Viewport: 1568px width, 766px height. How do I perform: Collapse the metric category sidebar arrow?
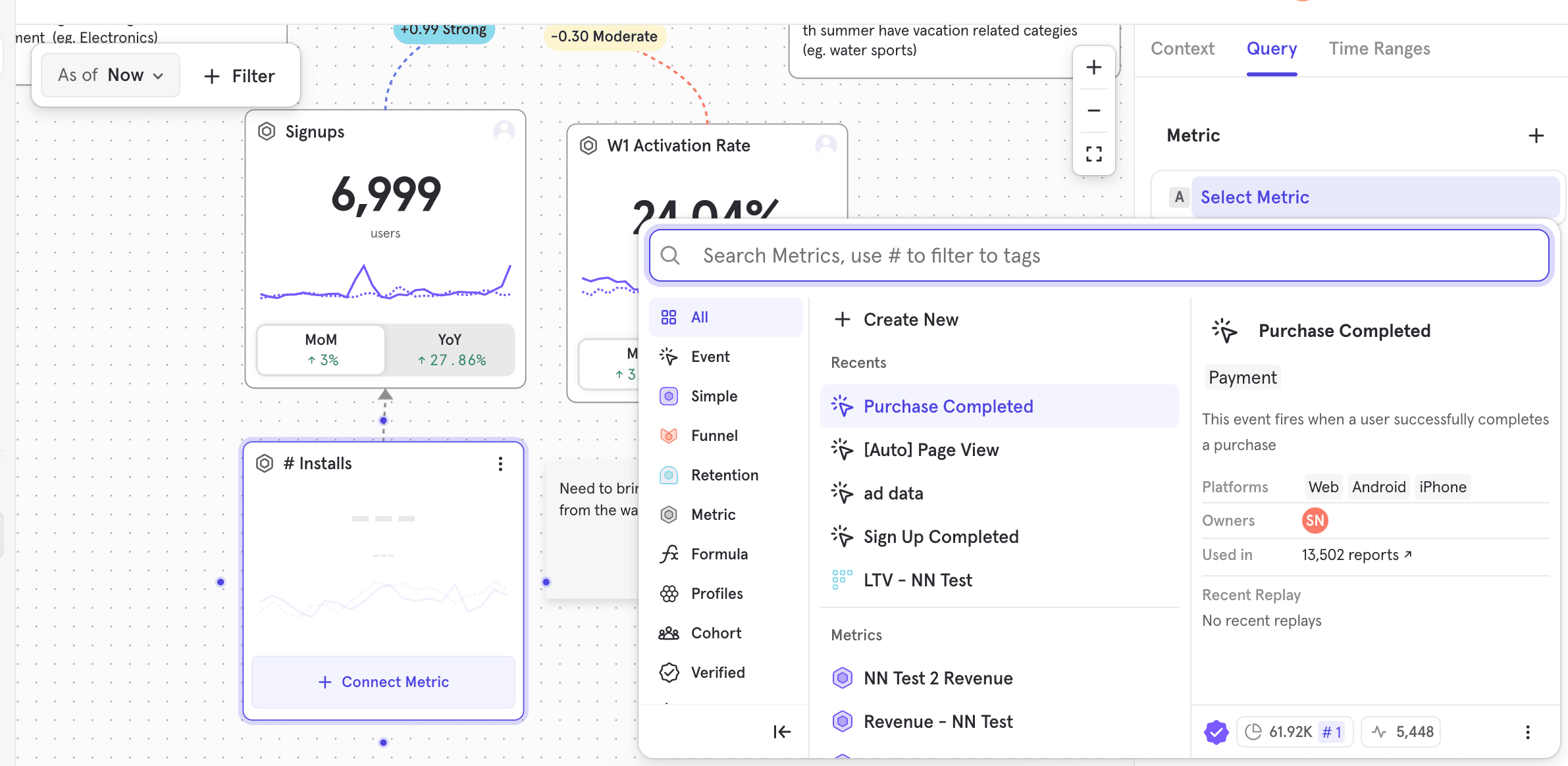781,731
